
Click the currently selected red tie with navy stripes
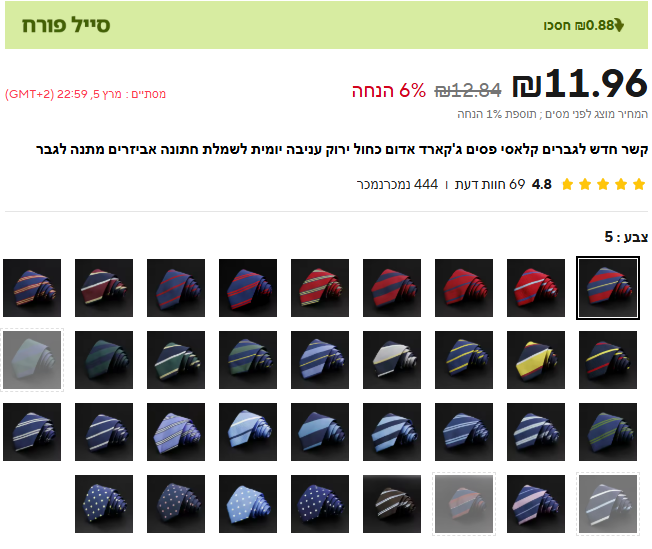[608, 288]
